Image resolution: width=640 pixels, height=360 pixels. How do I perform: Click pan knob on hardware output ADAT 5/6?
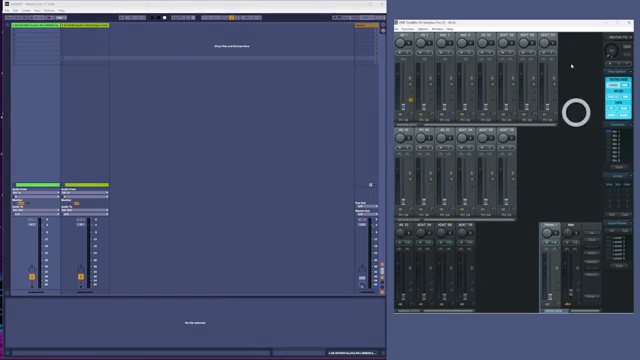(x=442, y=233)
